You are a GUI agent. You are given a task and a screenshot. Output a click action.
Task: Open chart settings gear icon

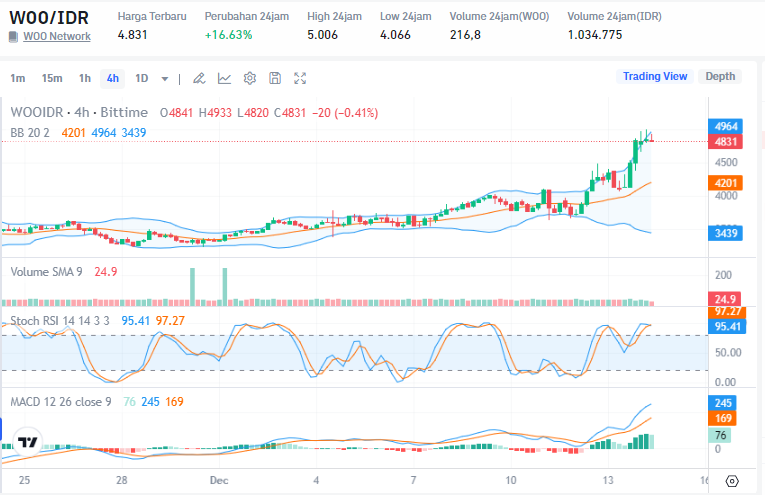click(x=250, y=79)
